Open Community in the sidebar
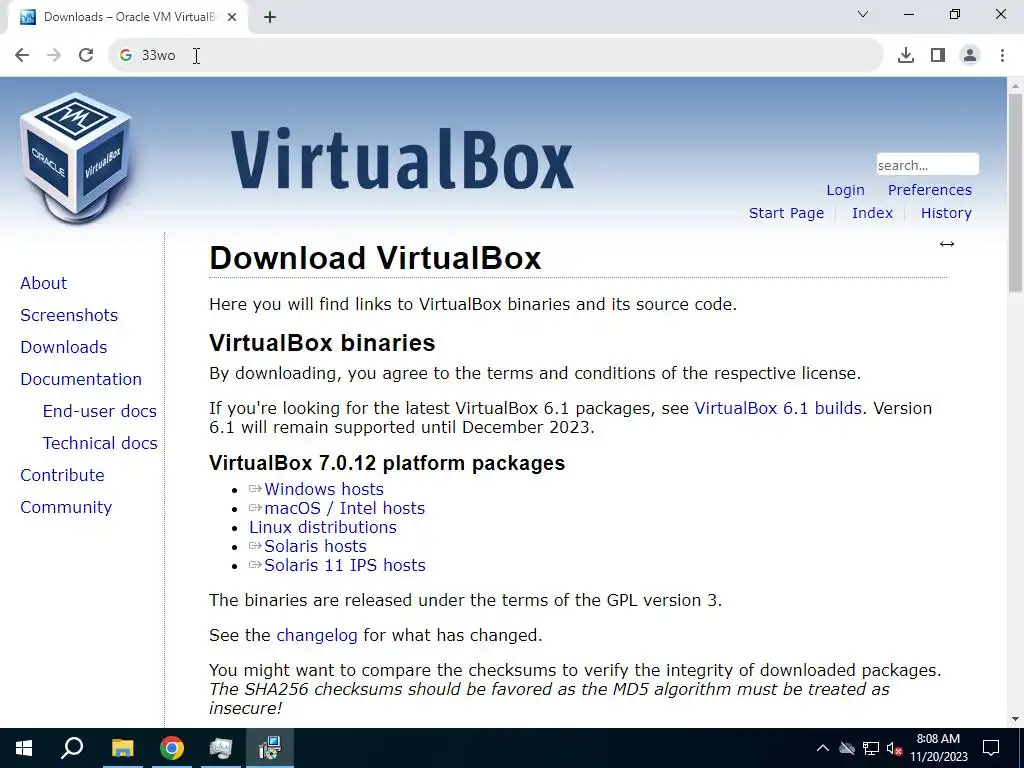The width and height of the screenshot is (1024, 768). (x=66, y=507)
